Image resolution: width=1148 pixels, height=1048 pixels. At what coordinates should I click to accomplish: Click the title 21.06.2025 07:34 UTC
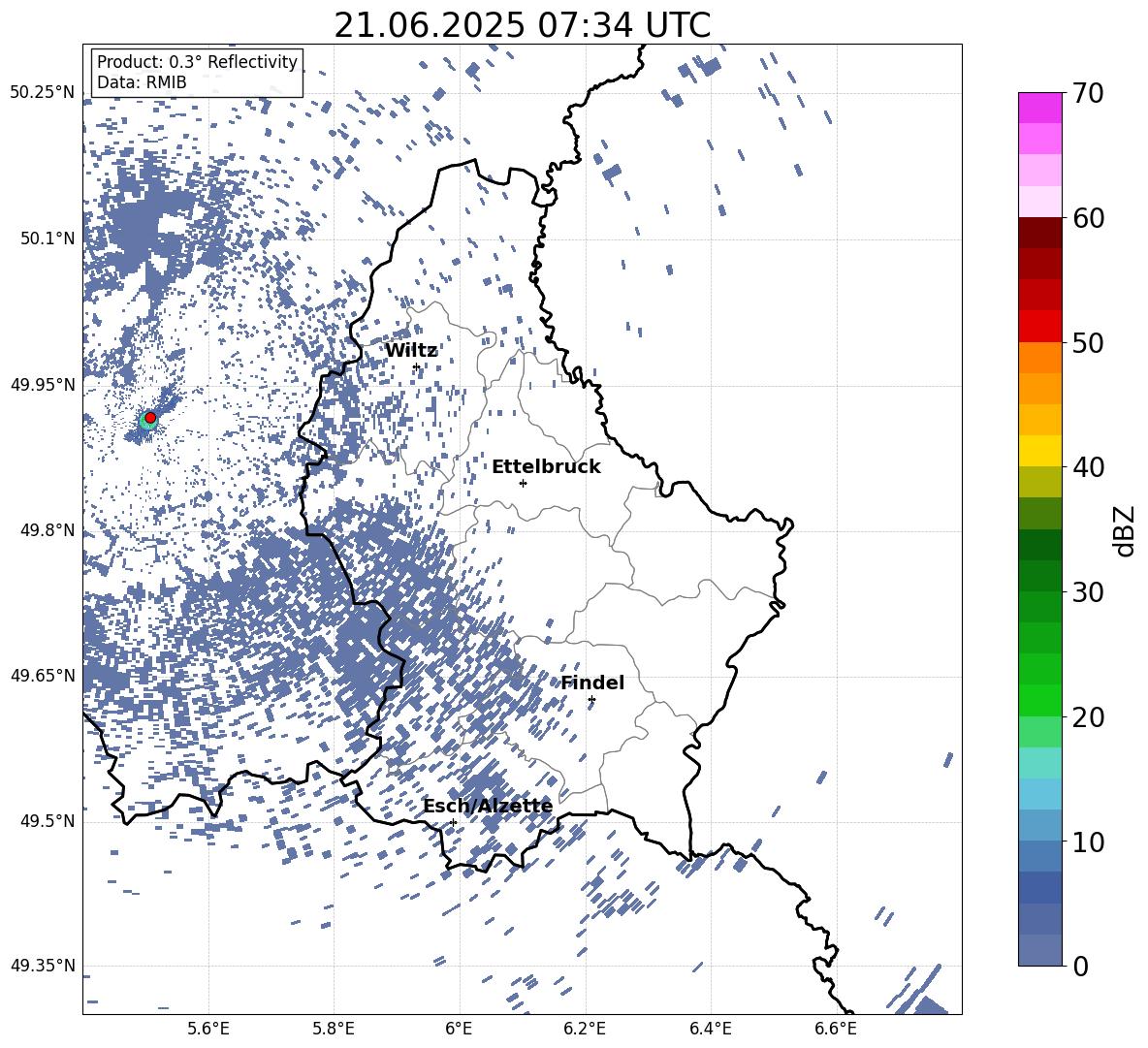[x=523, y=25]
